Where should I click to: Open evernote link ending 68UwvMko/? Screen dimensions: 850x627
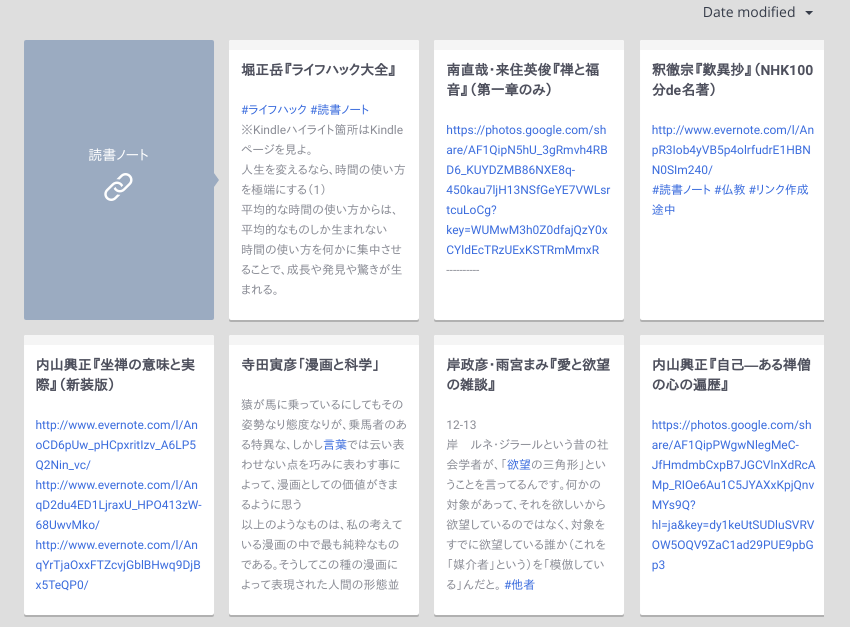point(118,505)
